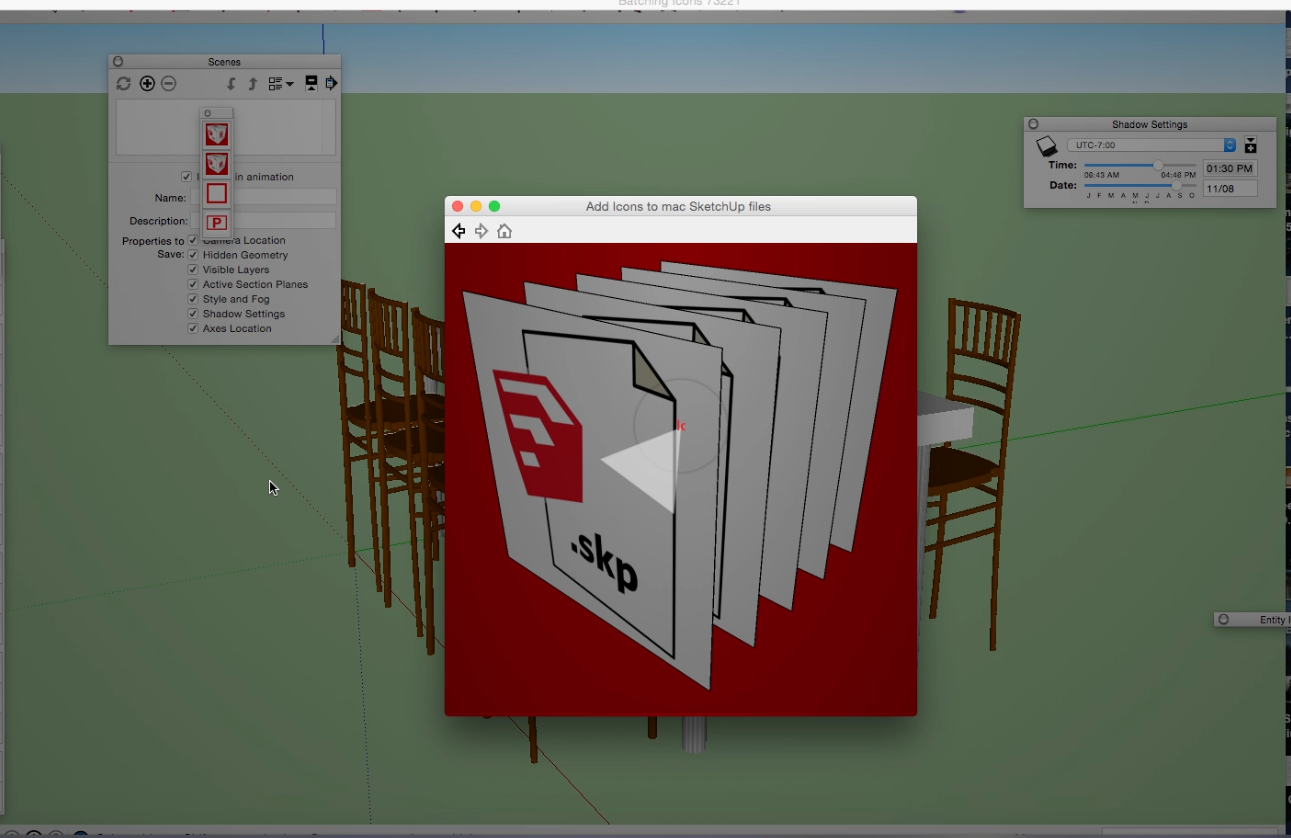Click the Update Scene refresh icon
Viewport: 1291px width, 838px height.
(124, 84)
